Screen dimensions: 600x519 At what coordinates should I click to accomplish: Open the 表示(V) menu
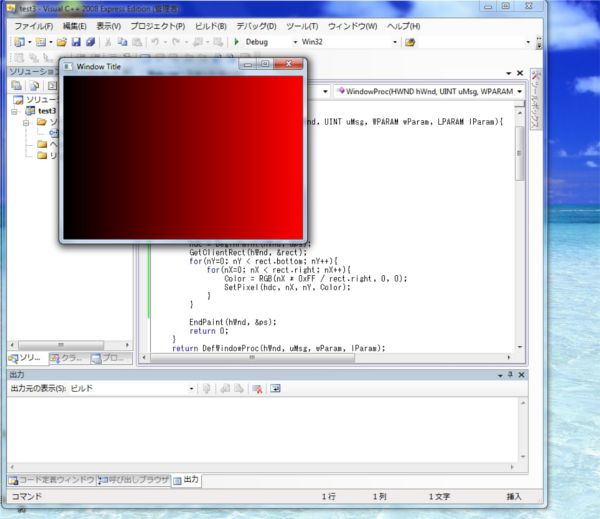click(109, 26)
